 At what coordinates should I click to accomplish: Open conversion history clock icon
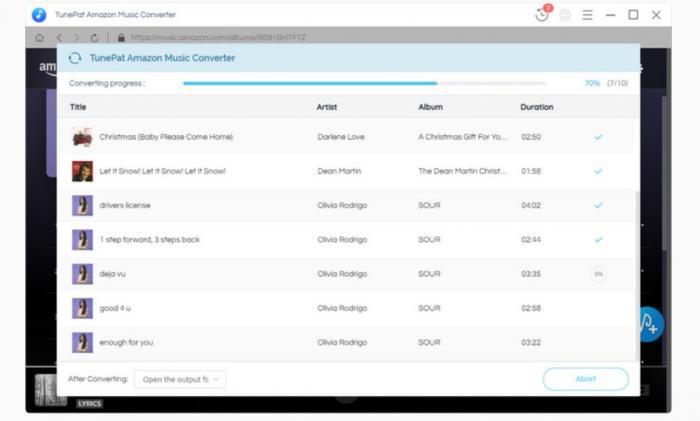(542, 15)
